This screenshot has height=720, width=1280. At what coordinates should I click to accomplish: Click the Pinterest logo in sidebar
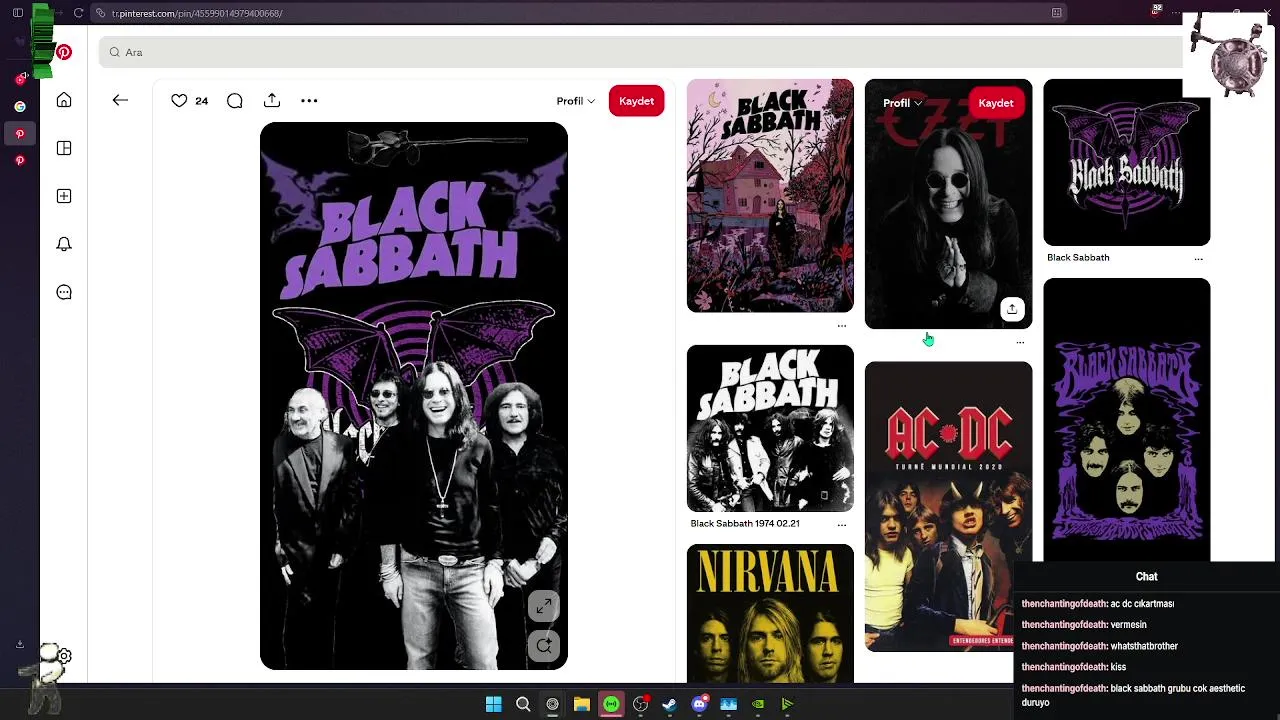[x=64, y=52]
